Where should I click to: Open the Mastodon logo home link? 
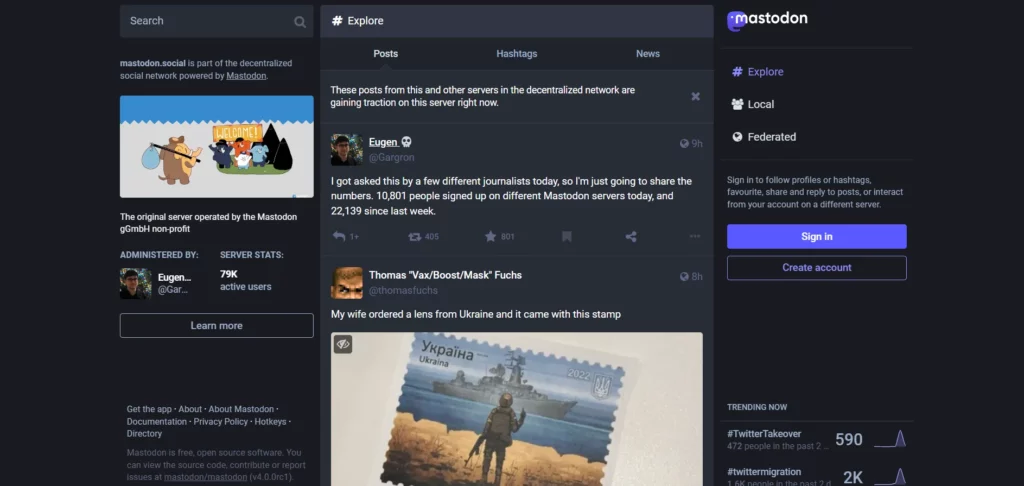pos(767,20)
